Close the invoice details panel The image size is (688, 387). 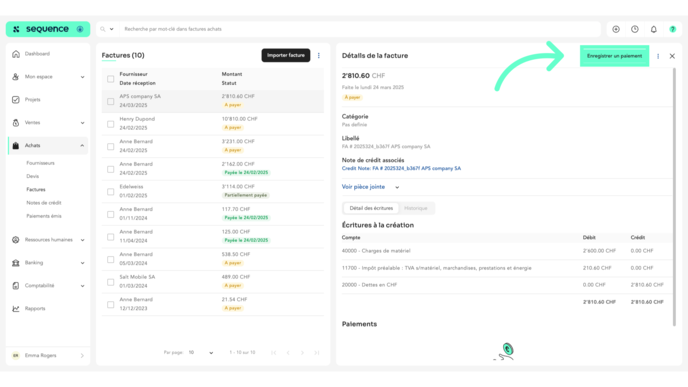point(672,56)
